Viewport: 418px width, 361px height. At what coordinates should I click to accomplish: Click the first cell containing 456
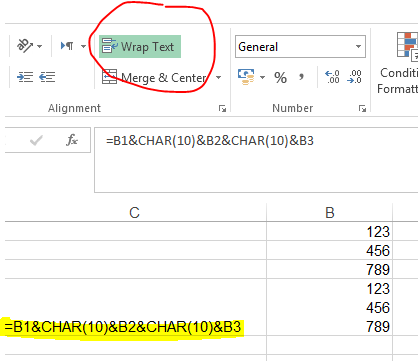coord(330,250)
